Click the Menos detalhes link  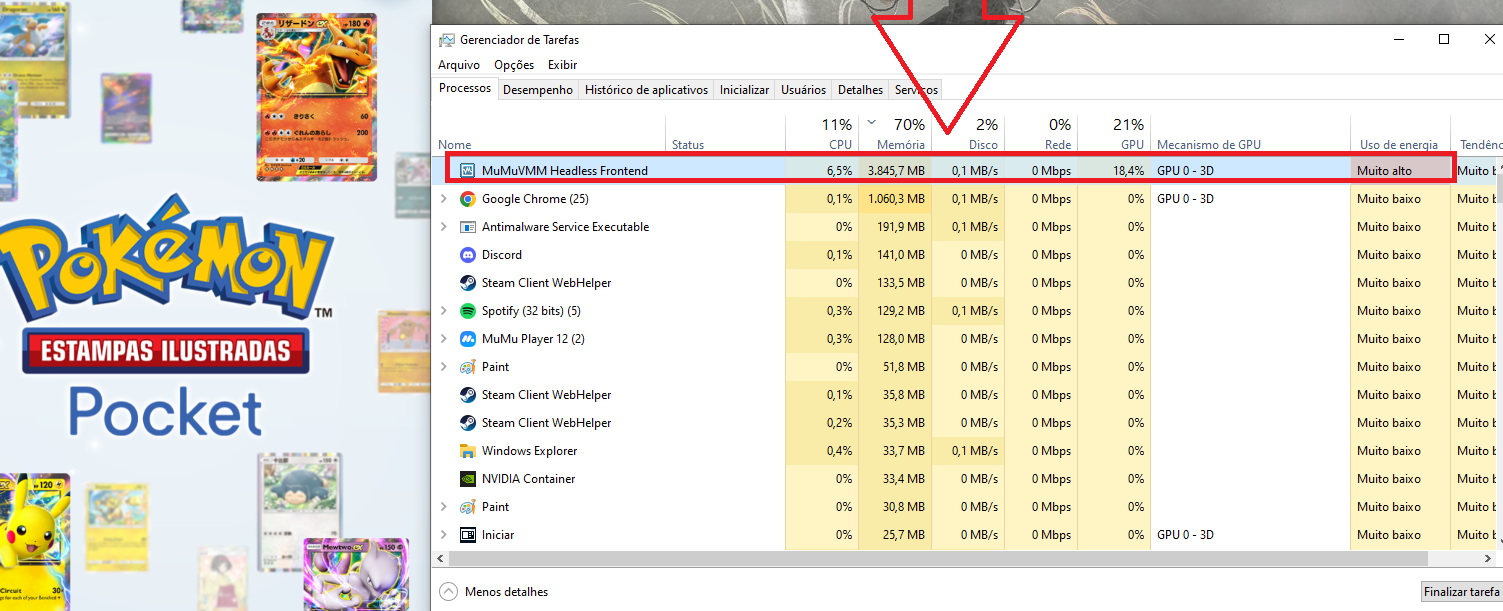tap(506, 592)
